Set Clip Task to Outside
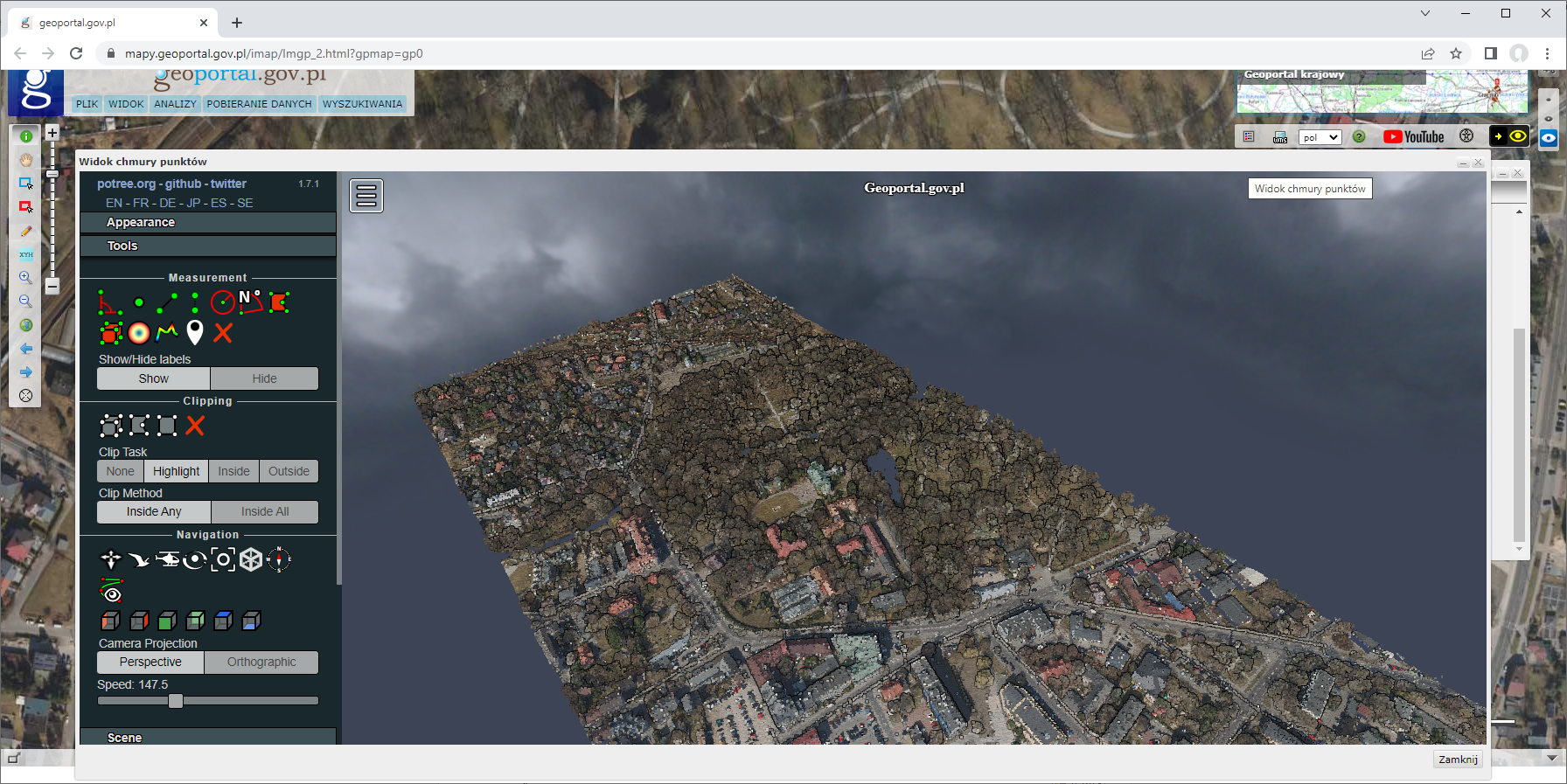Viewport: 1567px width, 784px height. click(x=289, y=471)
